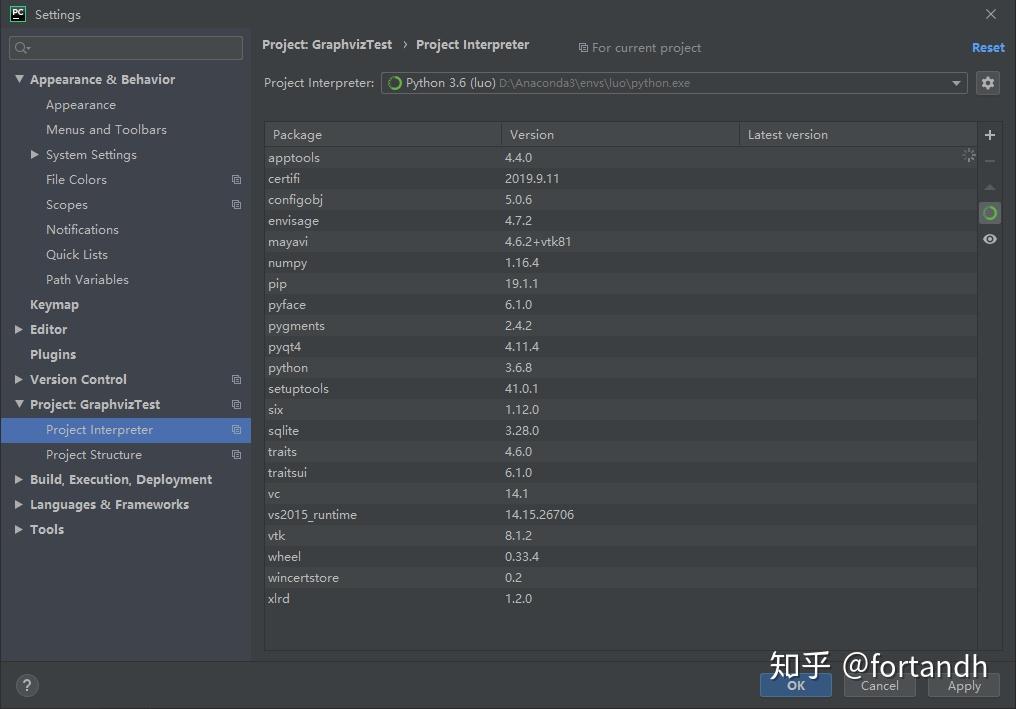Click the settings search input field
Screen dimensions: 1016x709
(125, 47)
